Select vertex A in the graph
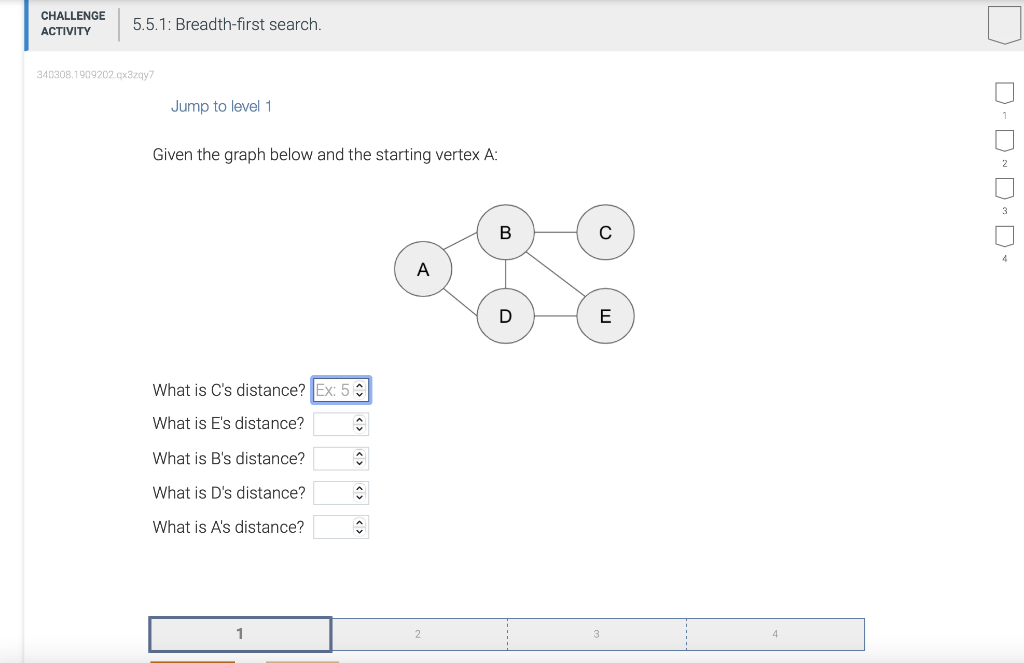The width and height of the screenshot is (1024, 663). (x=423, y=268)
